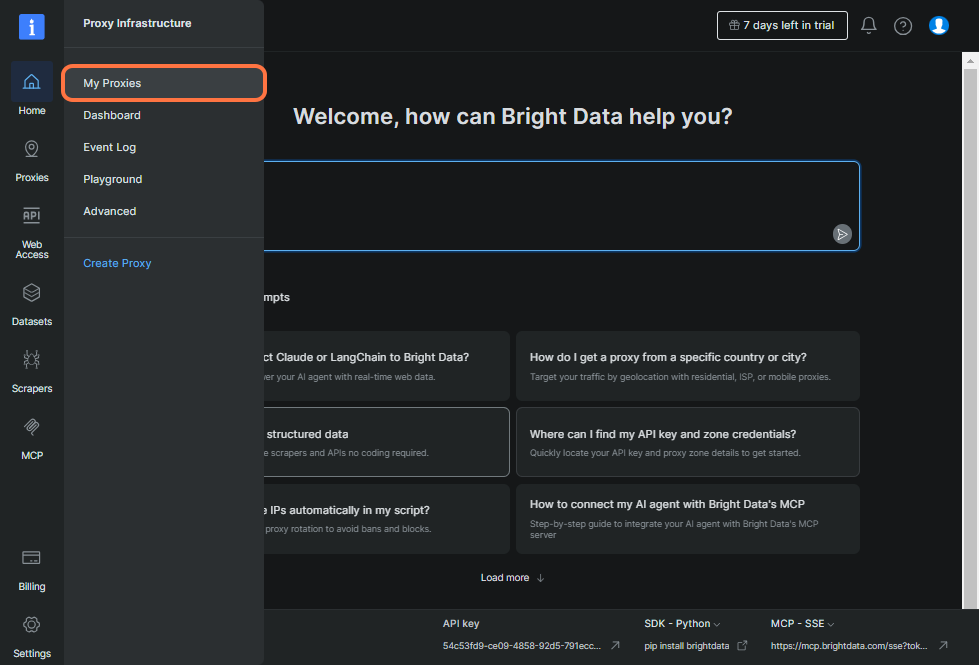This screenshot has height=665, width=979.
Task: Click the API key value text
Action: coord(521,646)
